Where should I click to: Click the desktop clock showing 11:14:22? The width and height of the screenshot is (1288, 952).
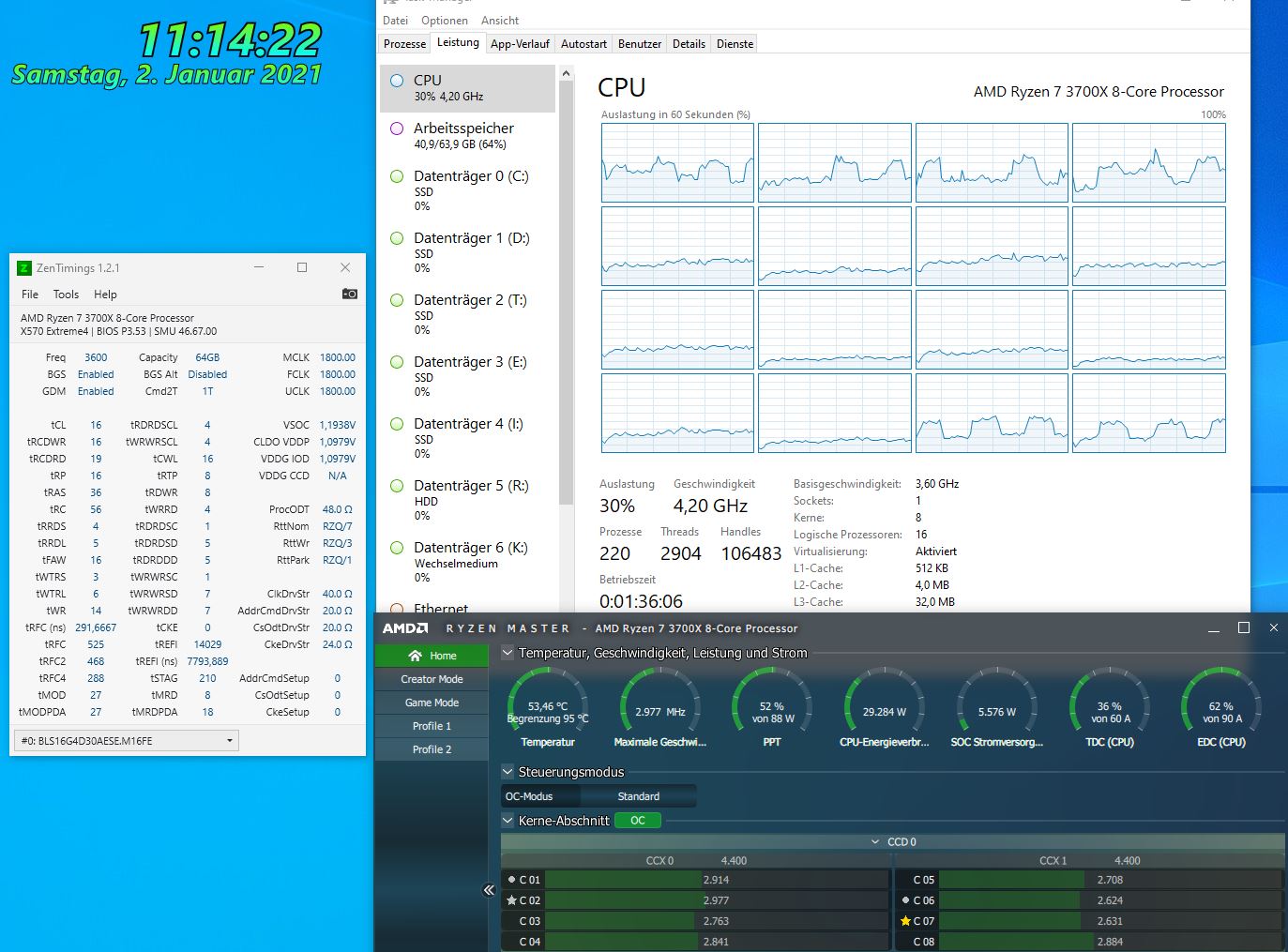point(230,40)
